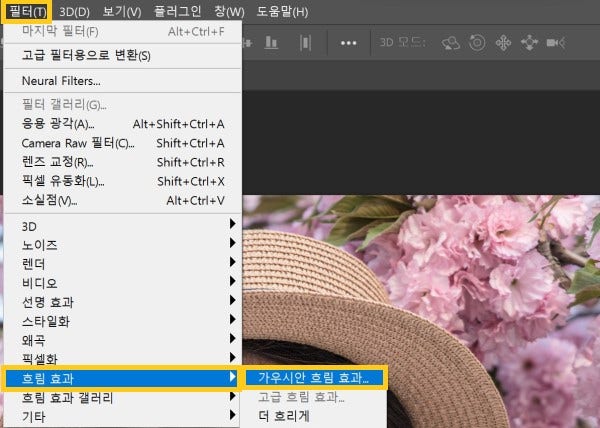Expand the 3D filter submenu
Screen dimensions: 600x428
[122, 226]
